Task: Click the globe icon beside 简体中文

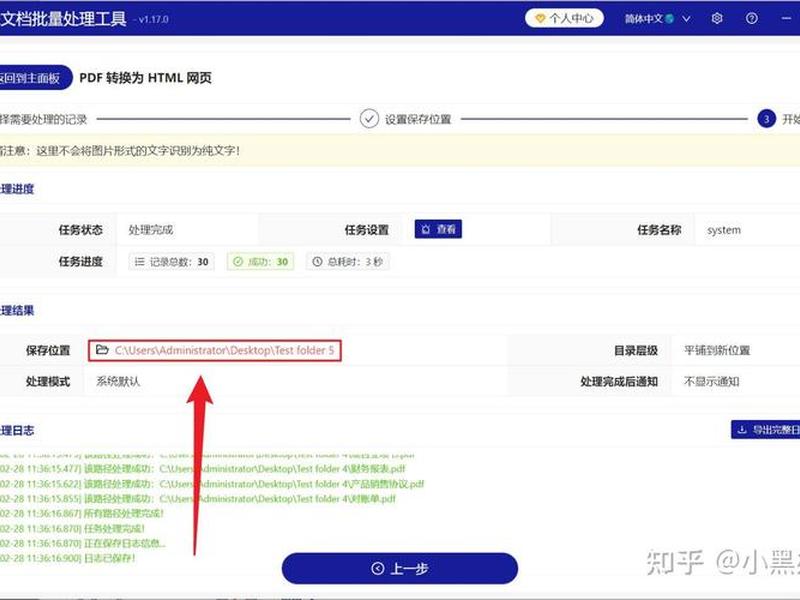Action: click(x=669, y=18)
